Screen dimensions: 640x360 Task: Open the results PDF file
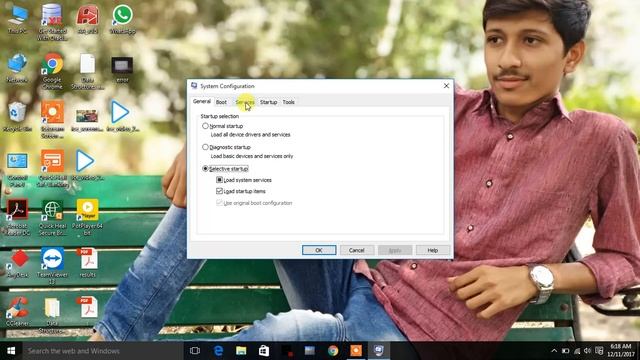click(x=87, y=263)
